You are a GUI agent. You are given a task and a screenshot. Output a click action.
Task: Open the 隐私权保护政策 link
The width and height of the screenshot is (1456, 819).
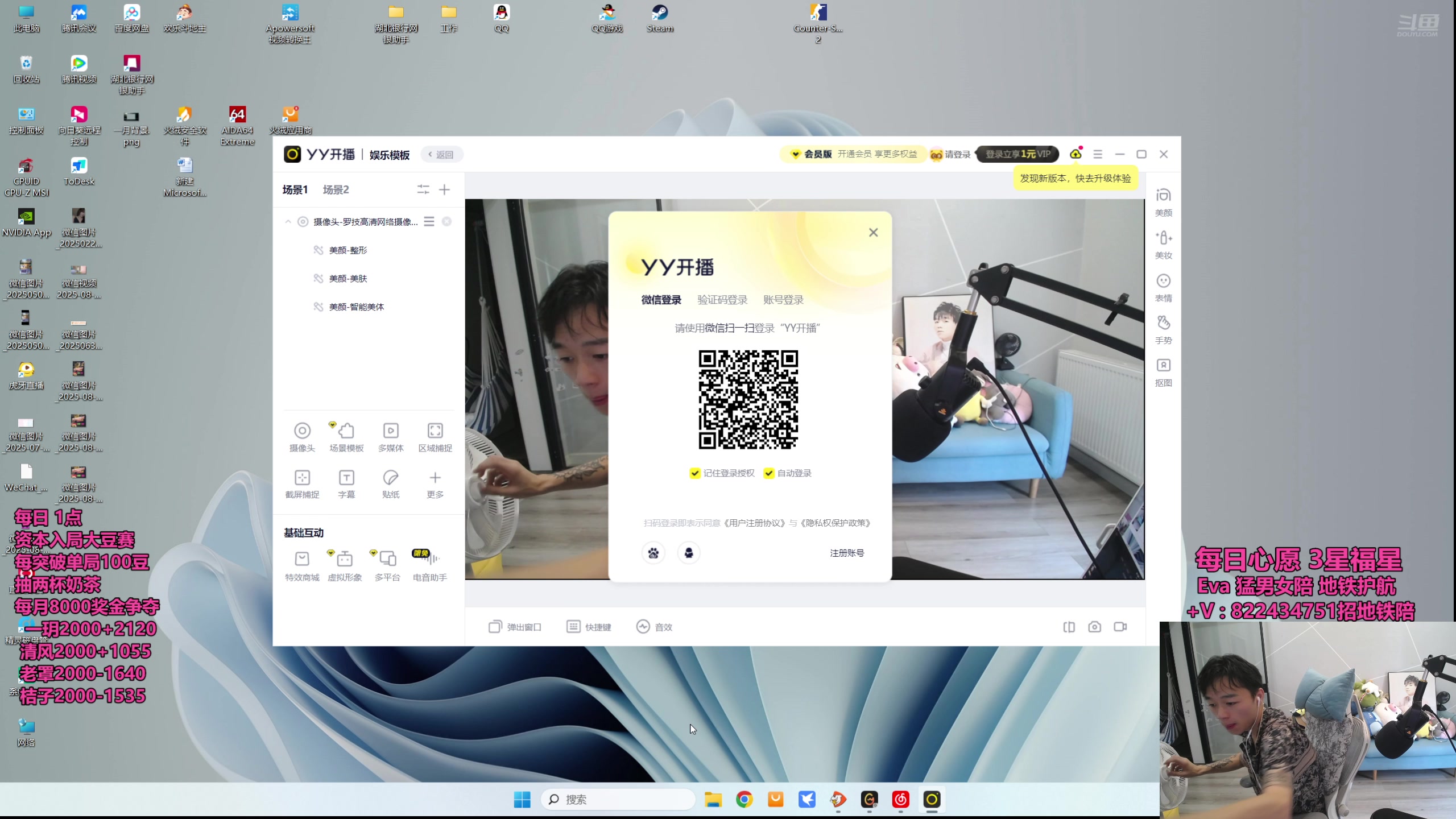point(835,523)
